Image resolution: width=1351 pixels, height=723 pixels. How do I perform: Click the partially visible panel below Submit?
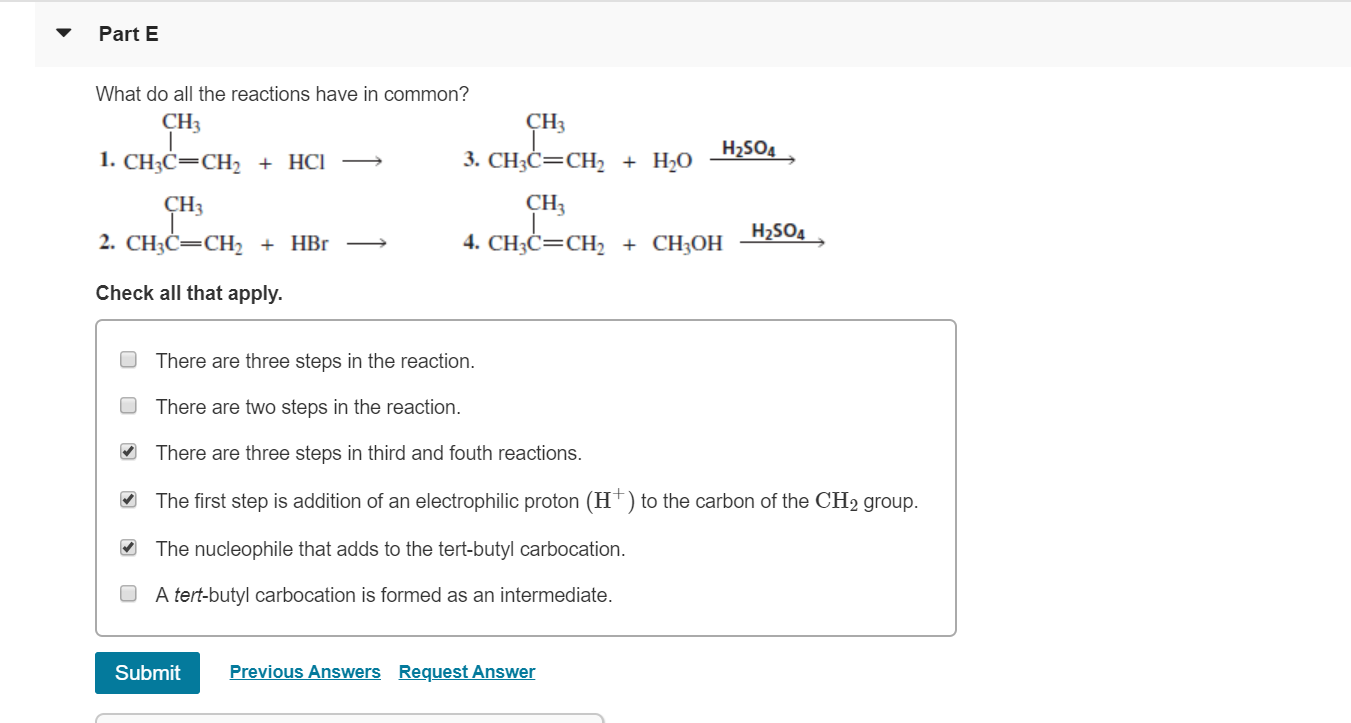point(348,718)
